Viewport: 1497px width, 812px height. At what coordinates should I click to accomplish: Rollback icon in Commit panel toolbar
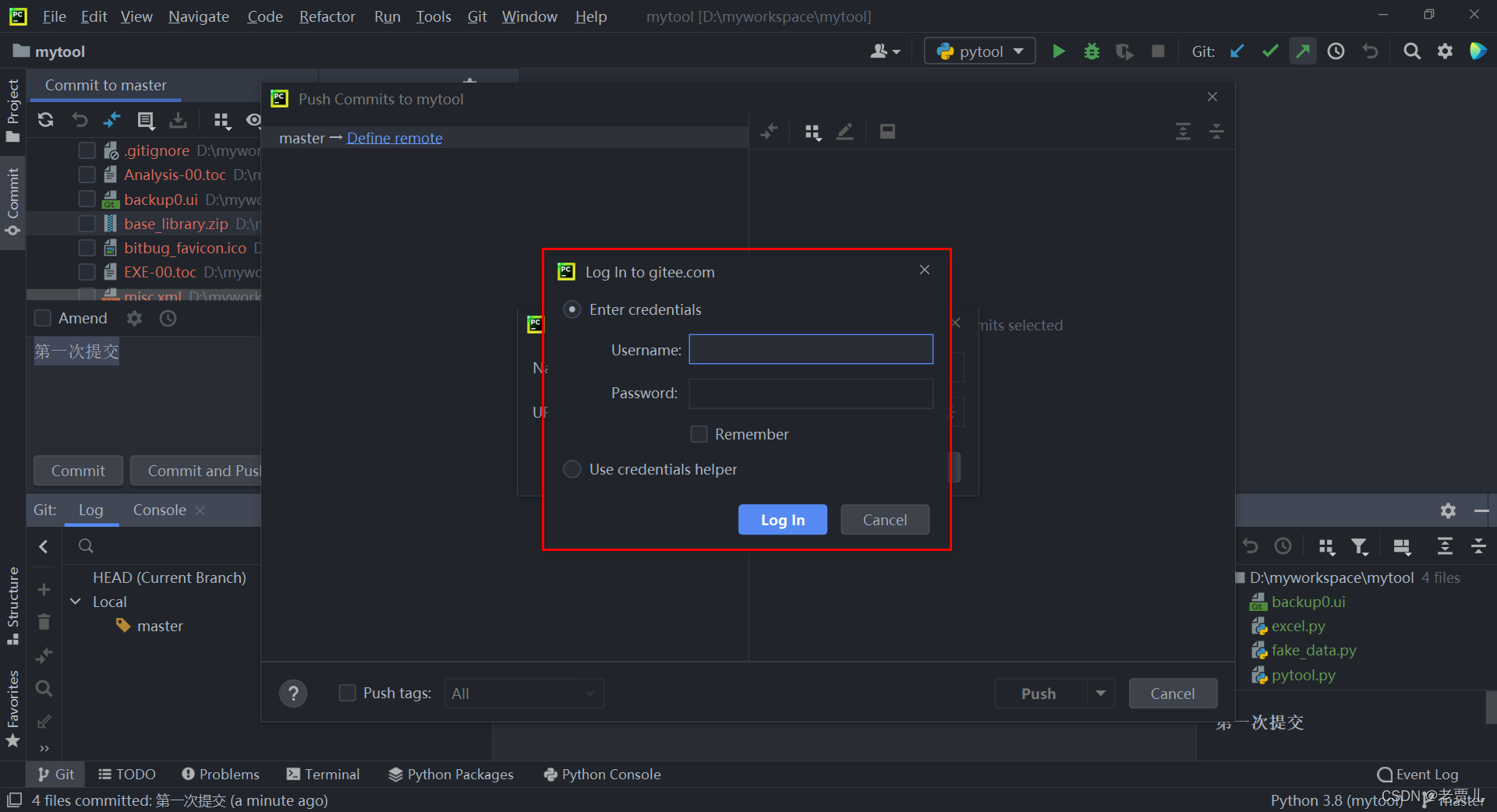(80, 120)
